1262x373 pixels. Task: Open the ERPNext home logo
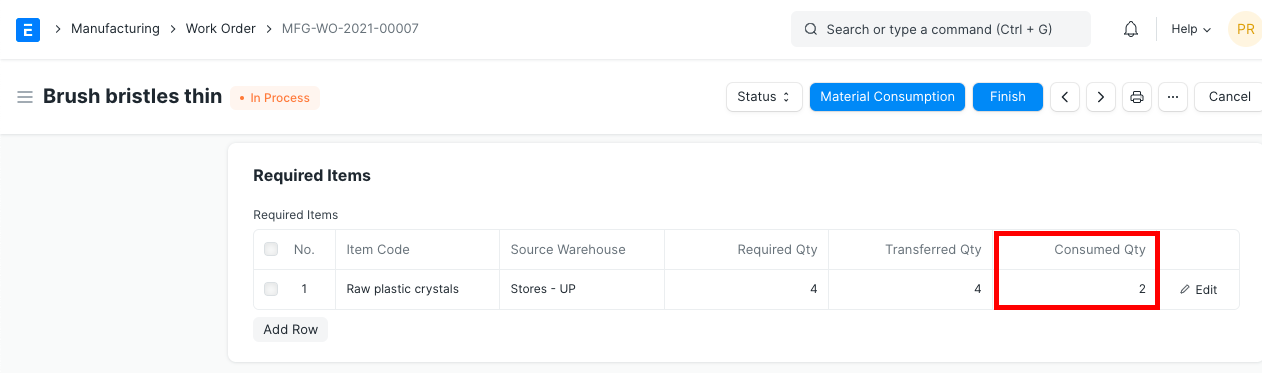(29, 29)
